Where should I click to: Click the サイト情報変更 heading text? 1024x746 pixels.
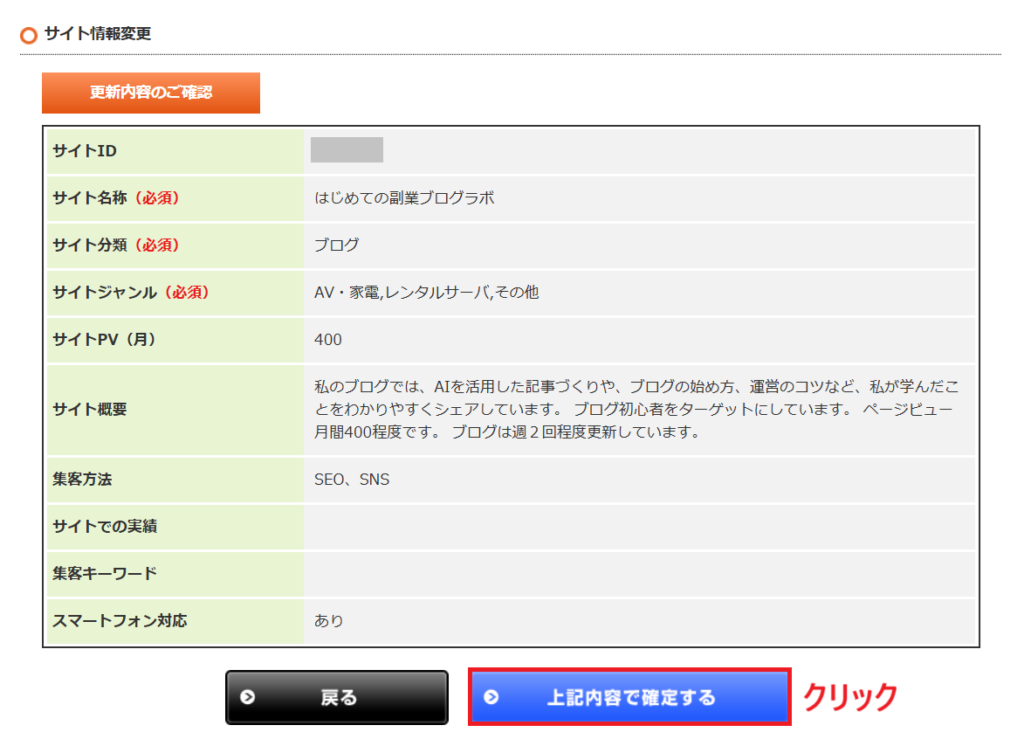pos(98,34)
